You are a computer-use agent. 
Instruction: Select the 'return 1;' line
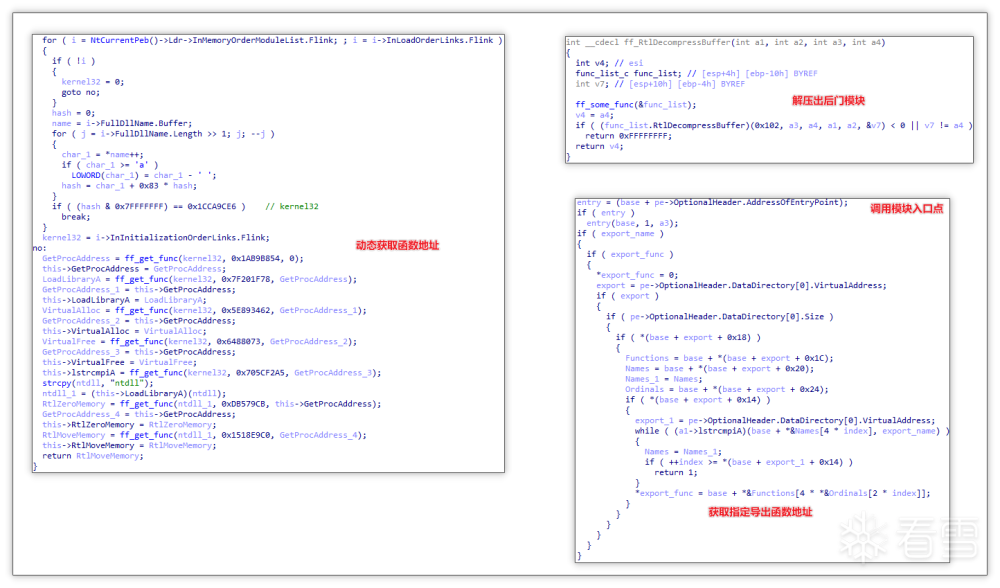[x=675, y=473]
